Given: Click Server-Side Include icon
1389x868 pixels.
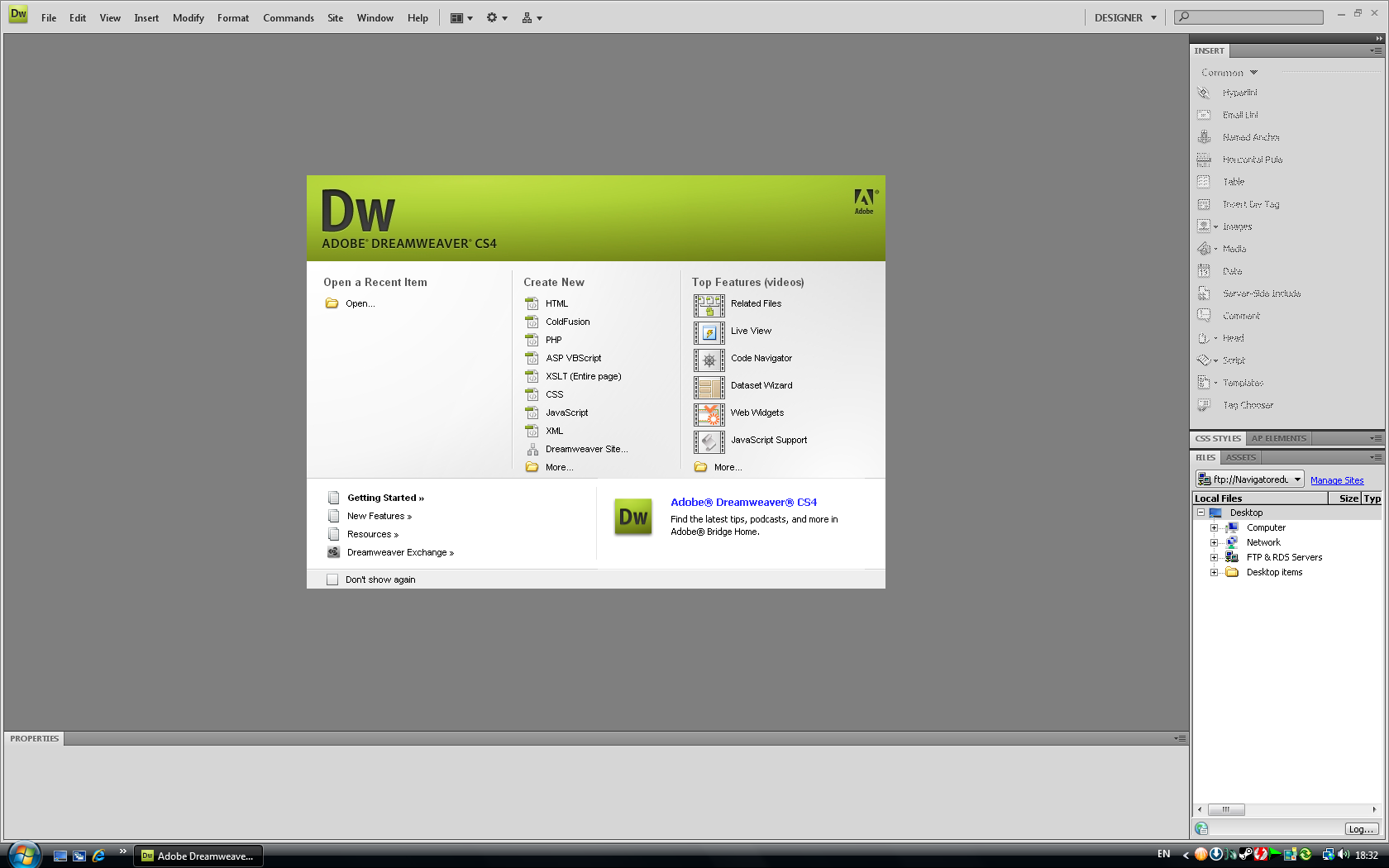Looking at the screenshot, I should click(x=1204, y=293).
